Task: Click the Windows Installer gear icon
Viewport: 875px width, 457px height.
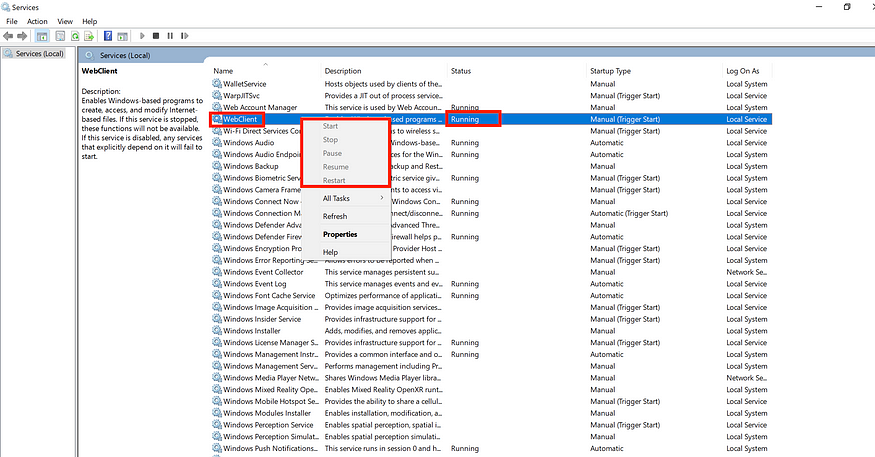Action: tap(217, 330)
